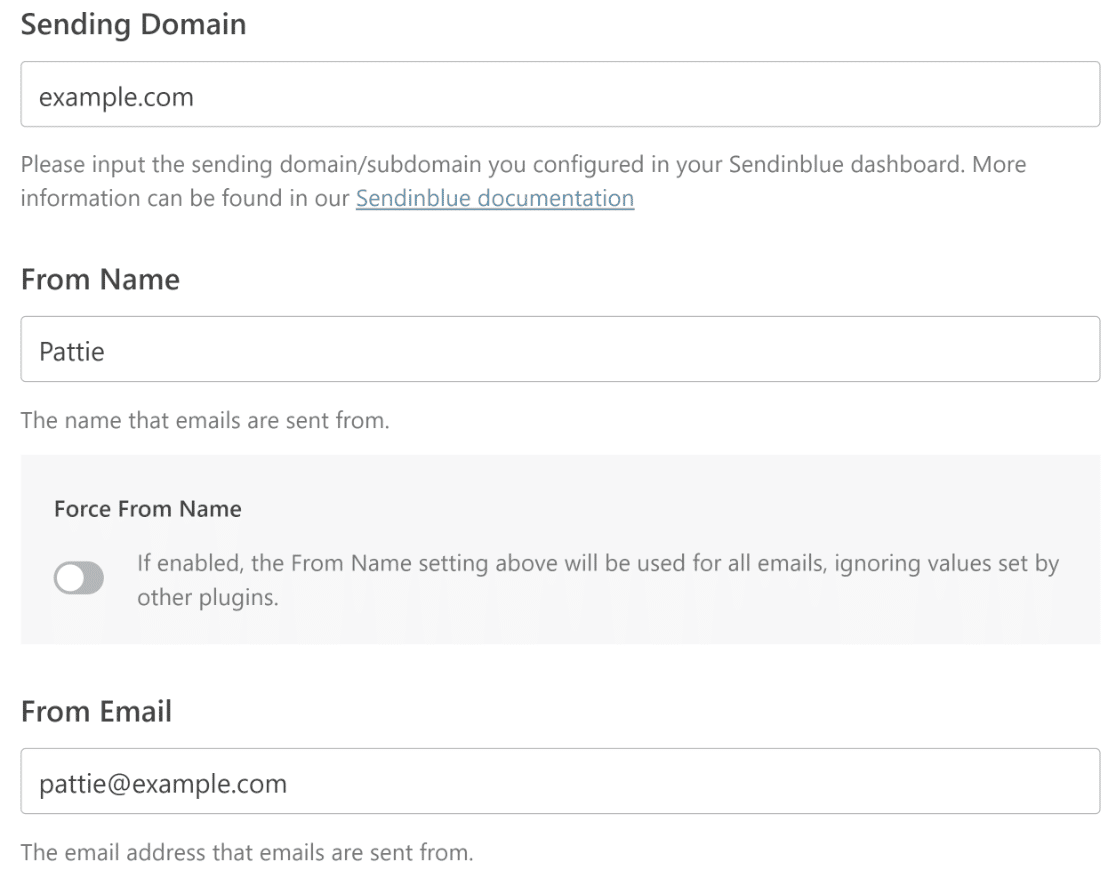The image size is (1116, 870).
Task: Click the Sending Domain heading
Action: [134, 24]
